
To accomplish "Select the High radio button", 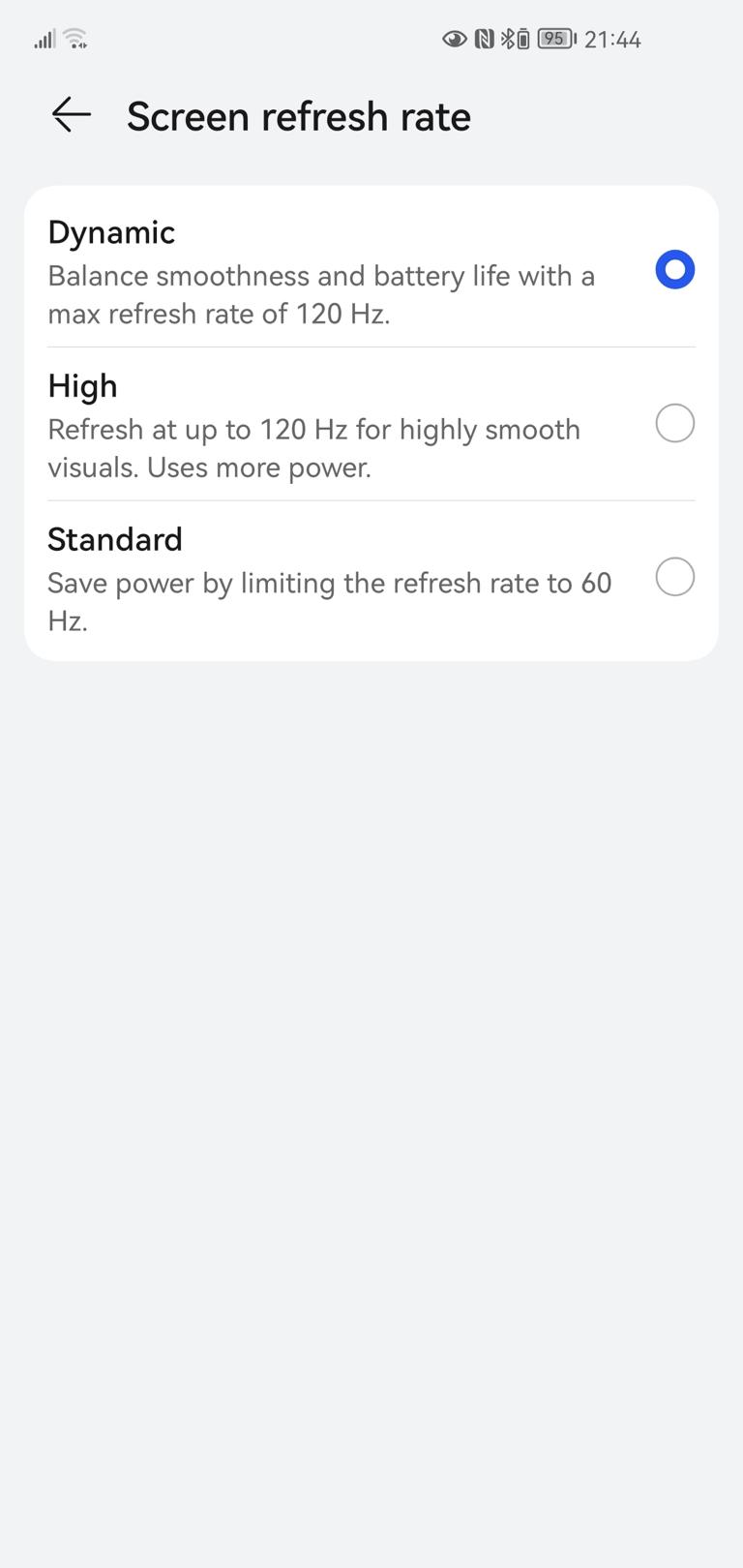I will [675, 423].
